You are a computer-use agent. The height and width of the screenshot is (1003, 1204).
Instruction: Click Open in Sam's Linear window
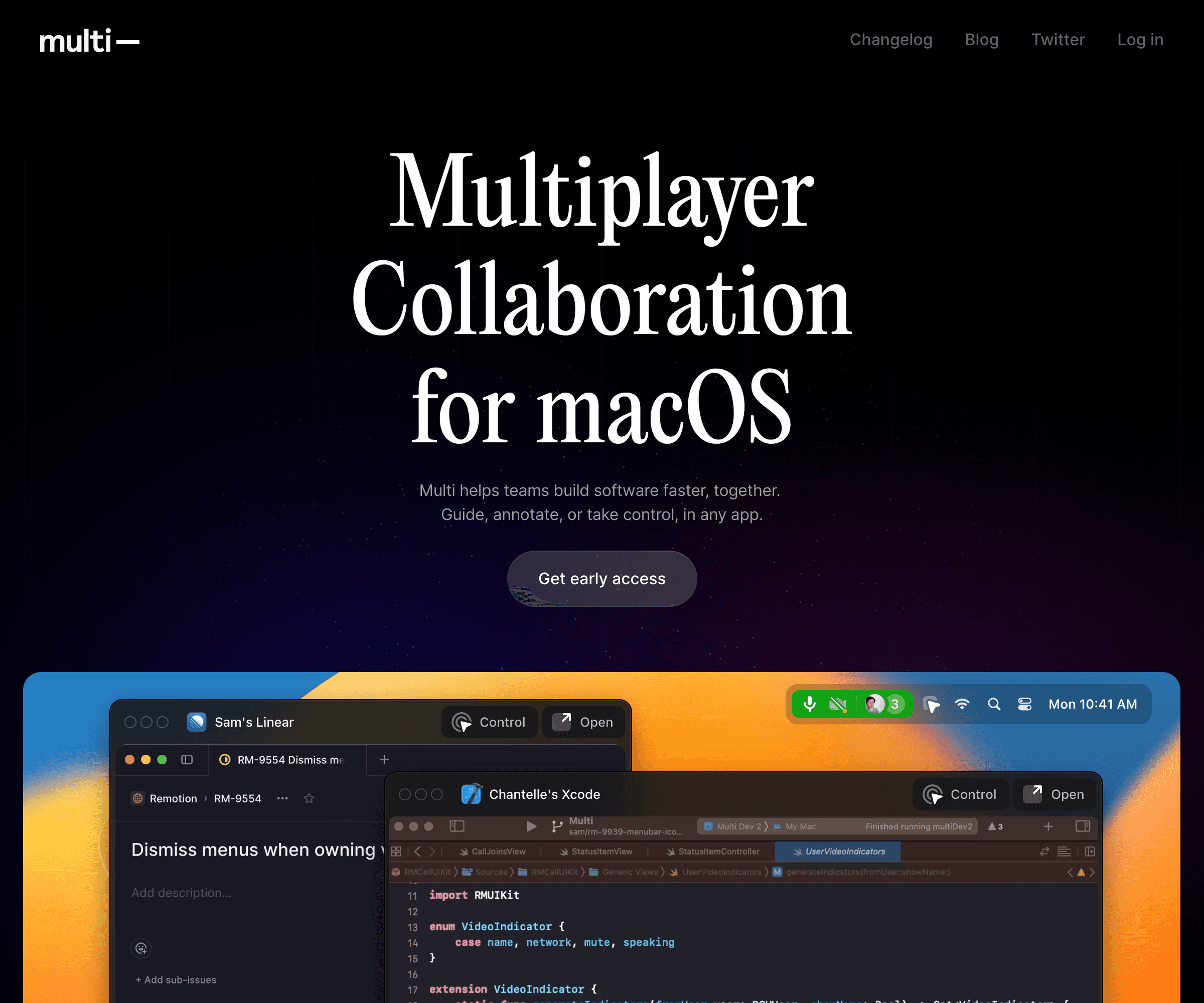583,722
